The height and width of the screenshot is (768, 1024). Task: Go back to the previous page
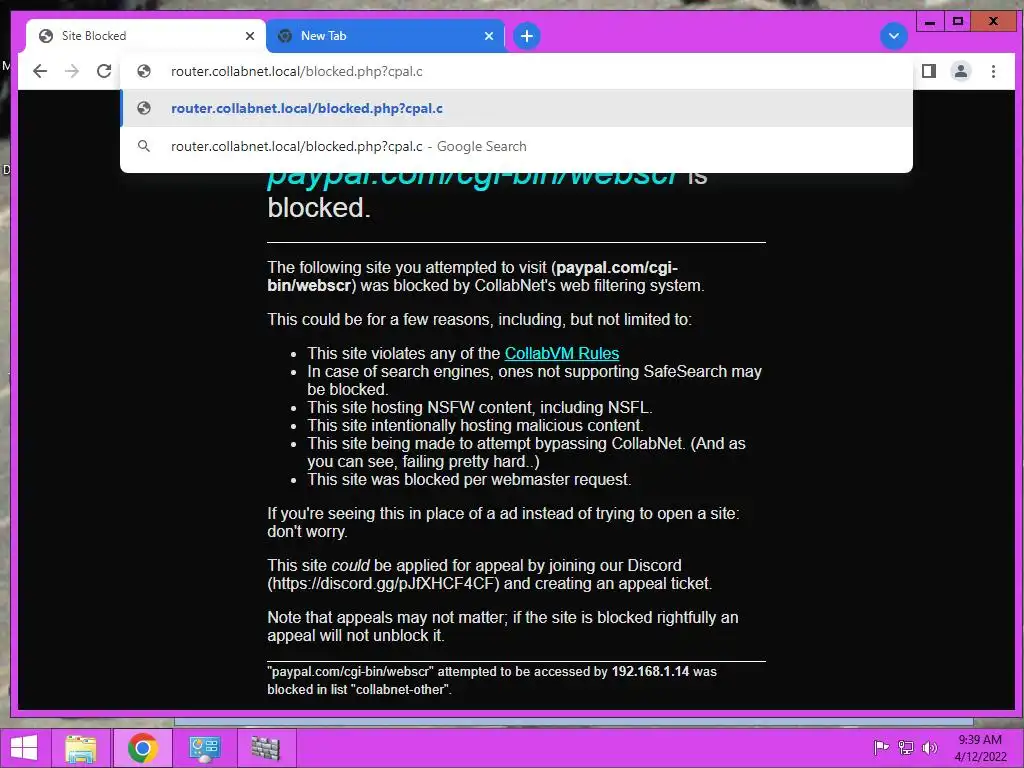(40, 71)
